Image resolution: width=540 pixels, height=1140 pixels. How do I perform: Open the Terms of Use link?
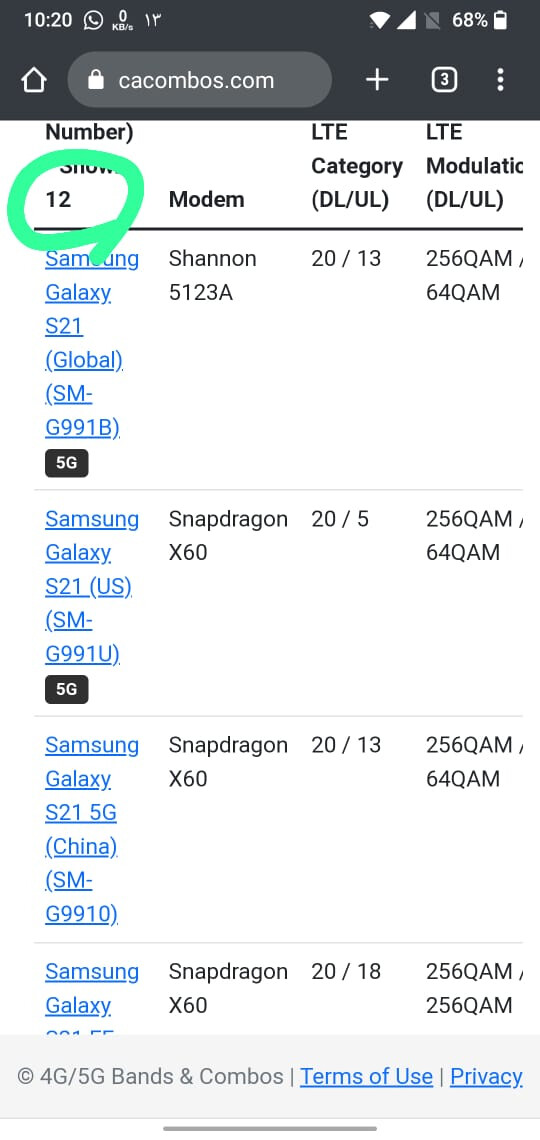pyautogui.click(x=366, y=1076)
